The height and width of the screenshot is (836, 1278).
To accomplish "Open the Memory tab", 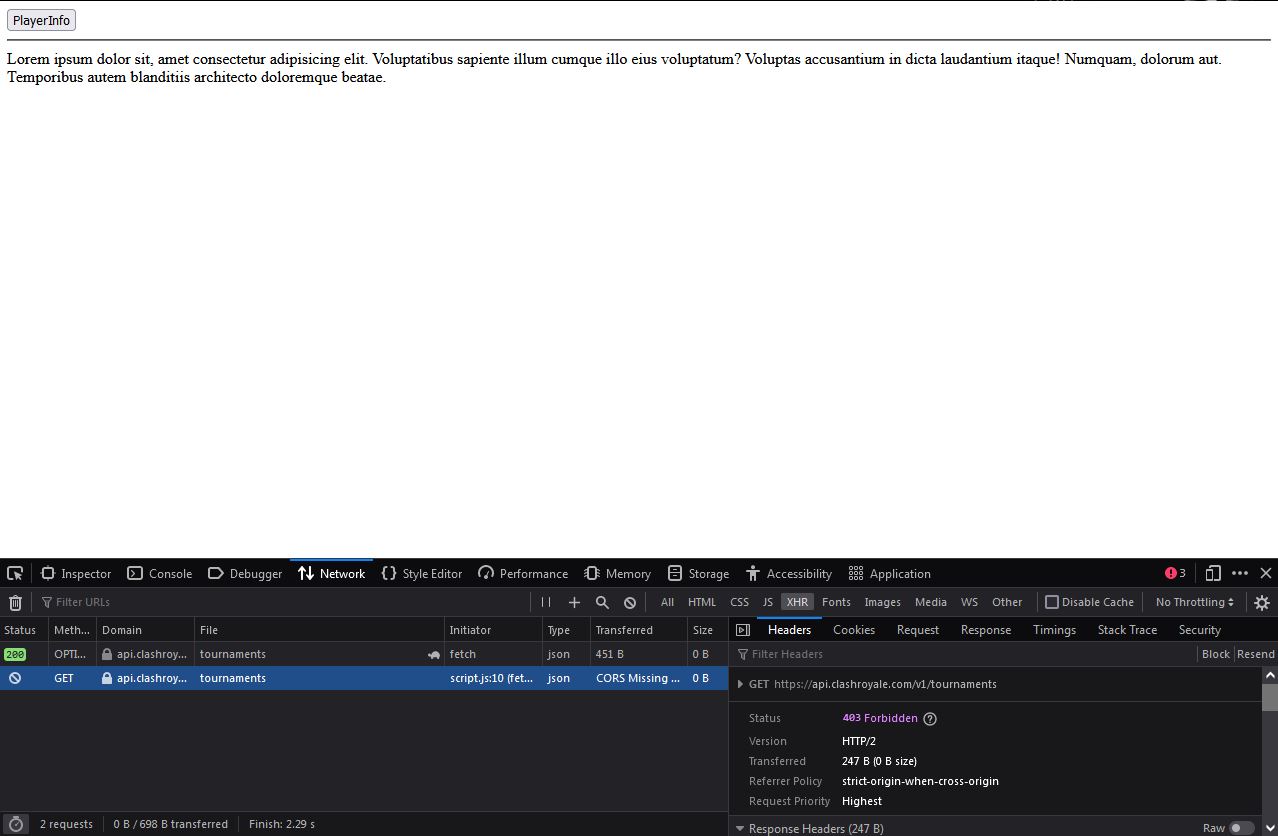I will (617, 573).
